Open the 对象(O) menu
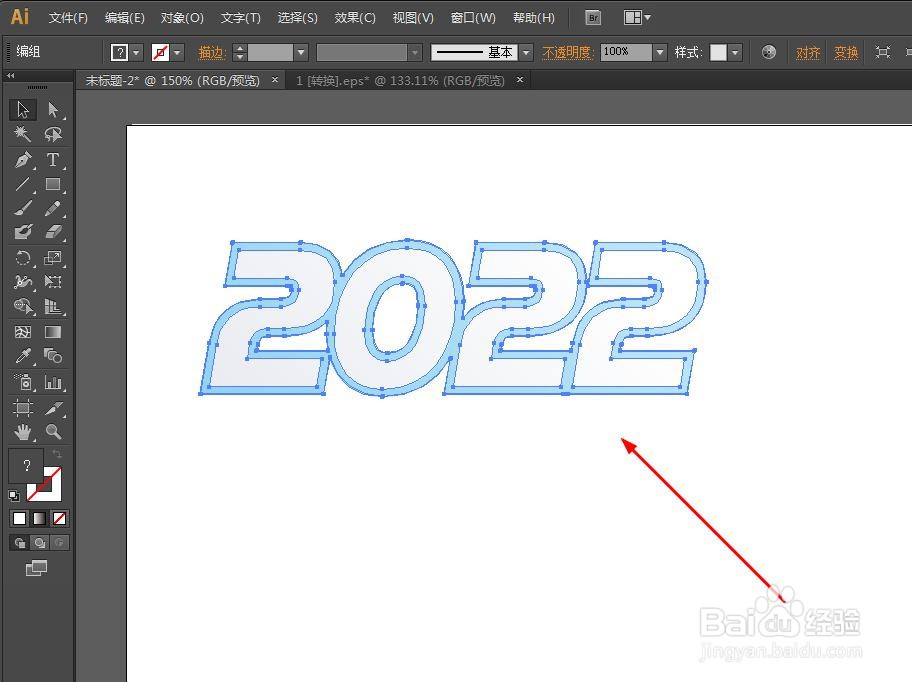 pos(182,18)
